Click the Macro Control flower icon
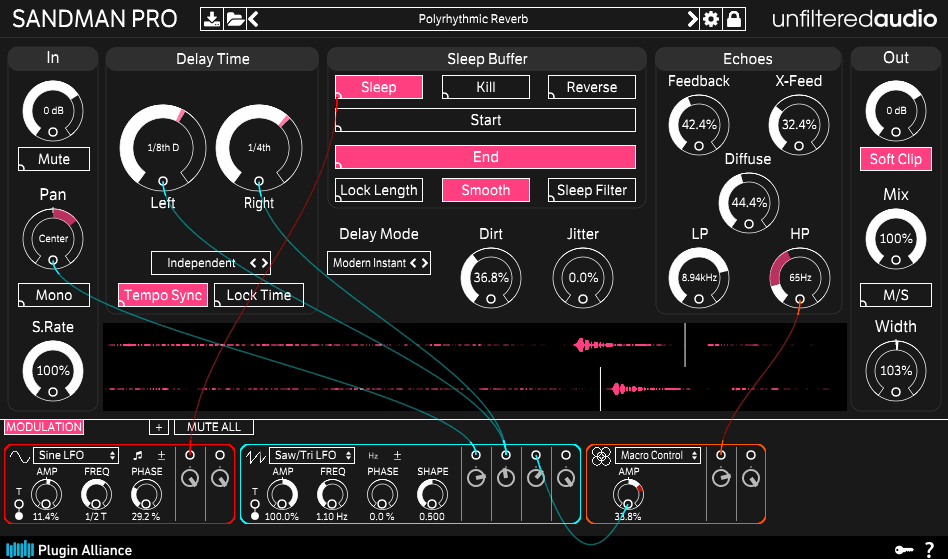 pyautogui.click(x=601, y=456)
